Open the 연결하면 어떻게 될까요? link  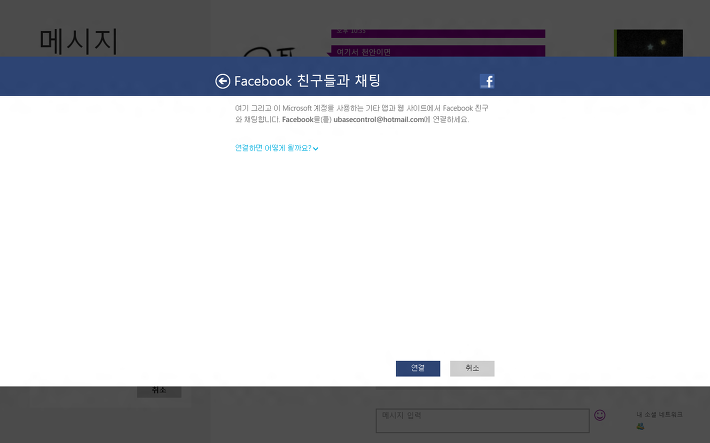[273, 148]
